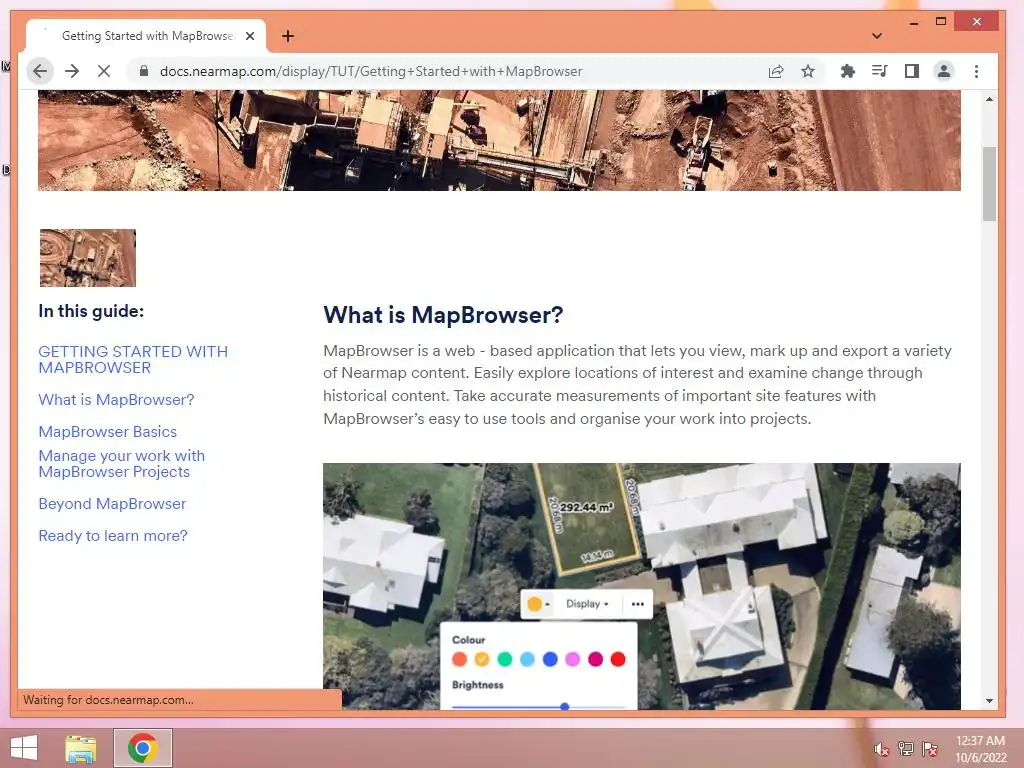Stop loading the page
The image size is (1024, 768).
coord(104,71)
